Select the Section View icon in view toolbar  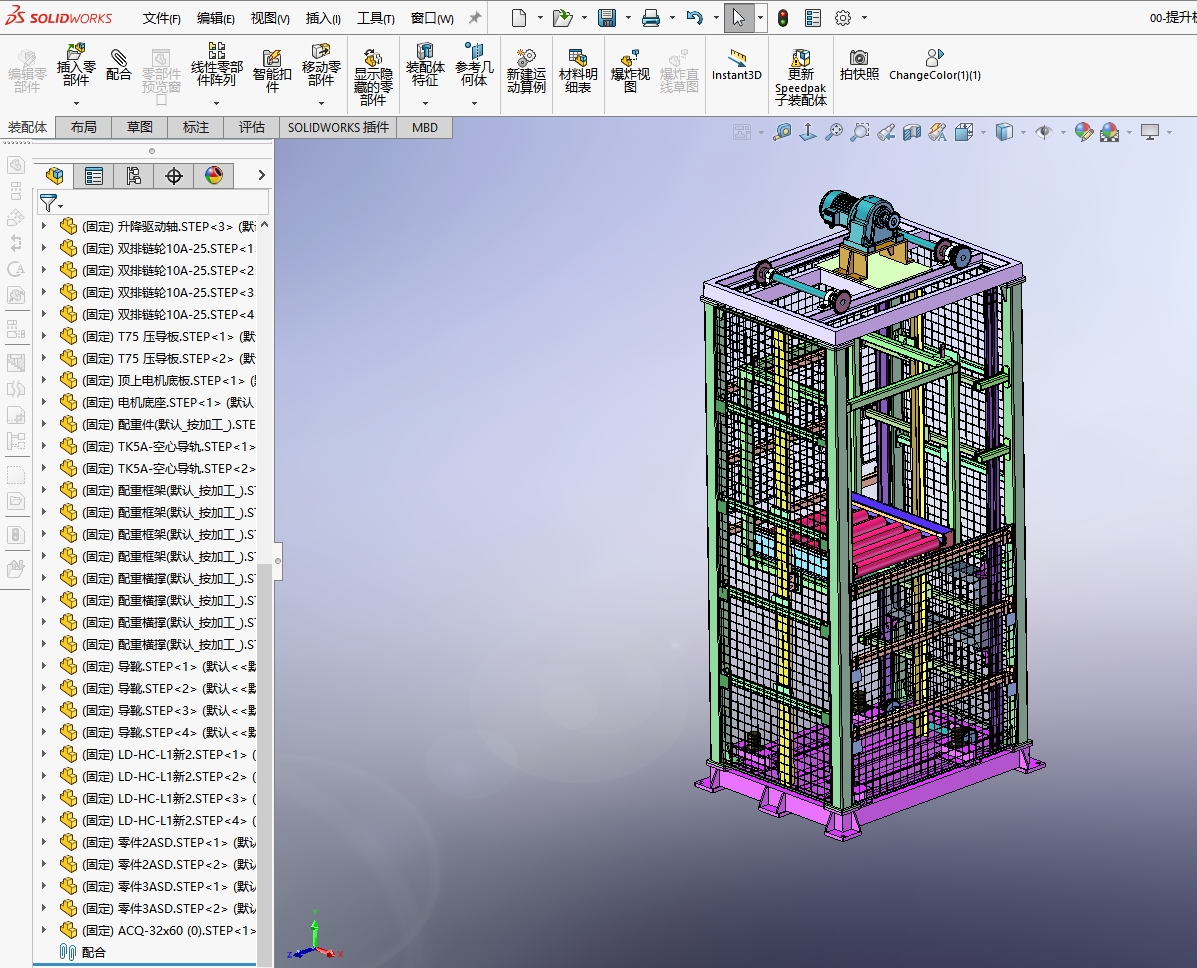point(912,132)
